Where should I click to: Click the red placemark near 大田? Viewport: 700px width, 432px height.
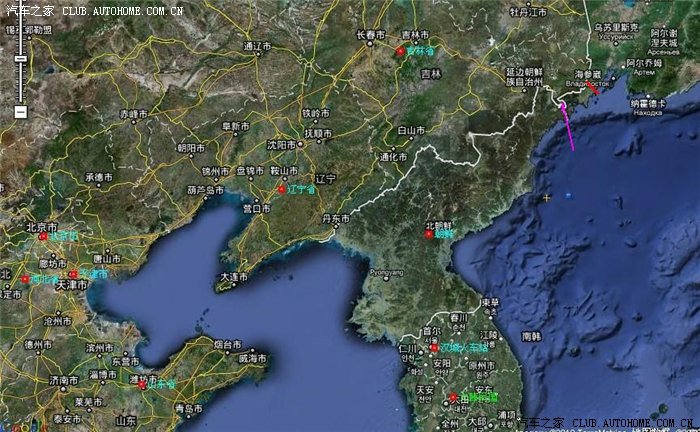point(453,397)
